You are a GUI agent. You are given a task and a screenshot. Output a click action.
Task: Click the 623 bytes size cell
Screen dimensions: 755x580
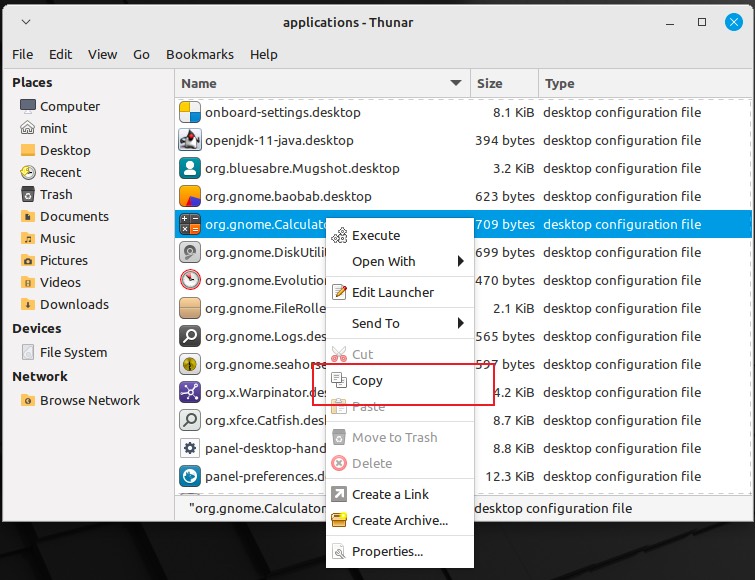click(505, 196)
